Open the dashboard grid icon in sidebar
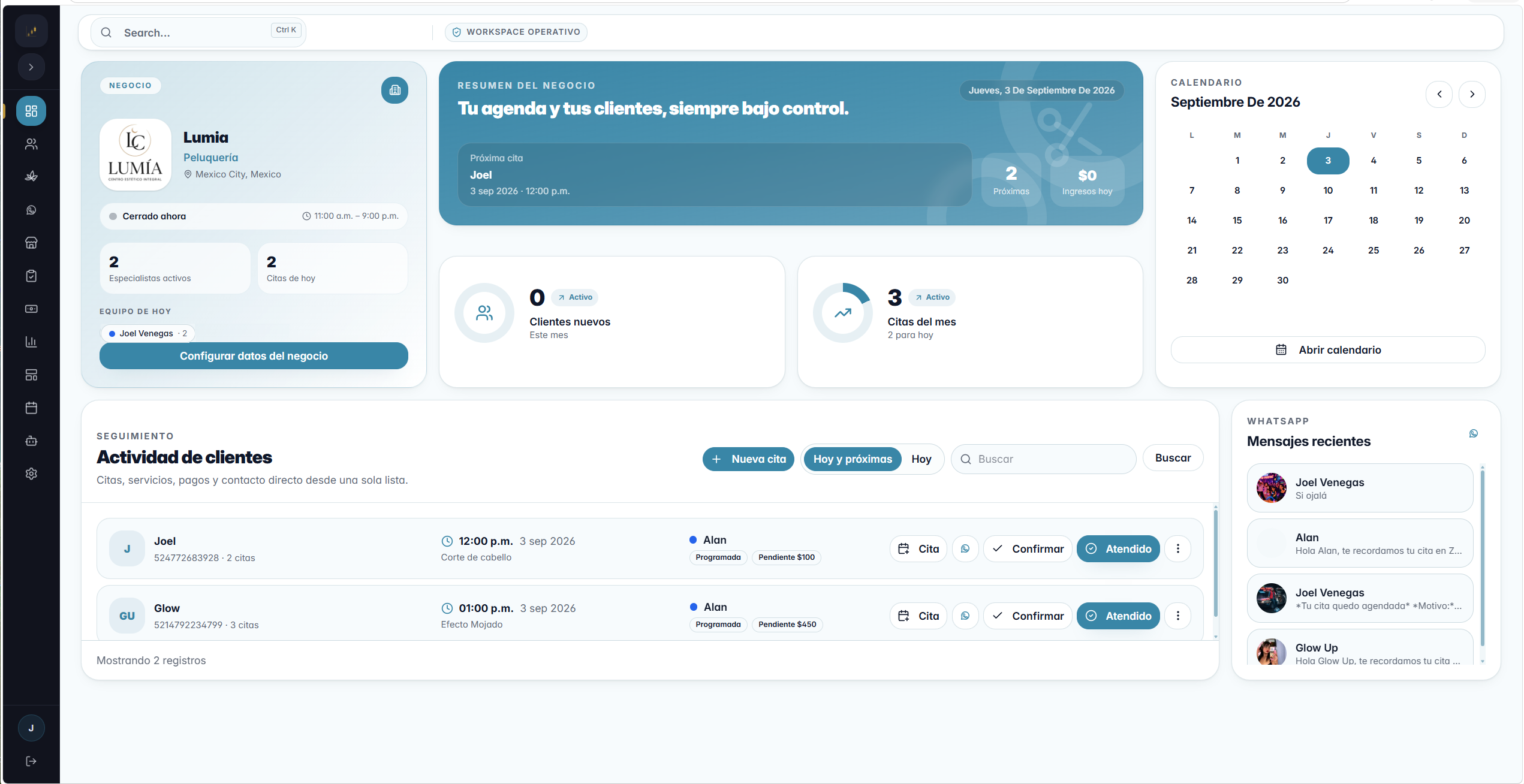This screenshot has width=1524, height=784. click(31, 111)
